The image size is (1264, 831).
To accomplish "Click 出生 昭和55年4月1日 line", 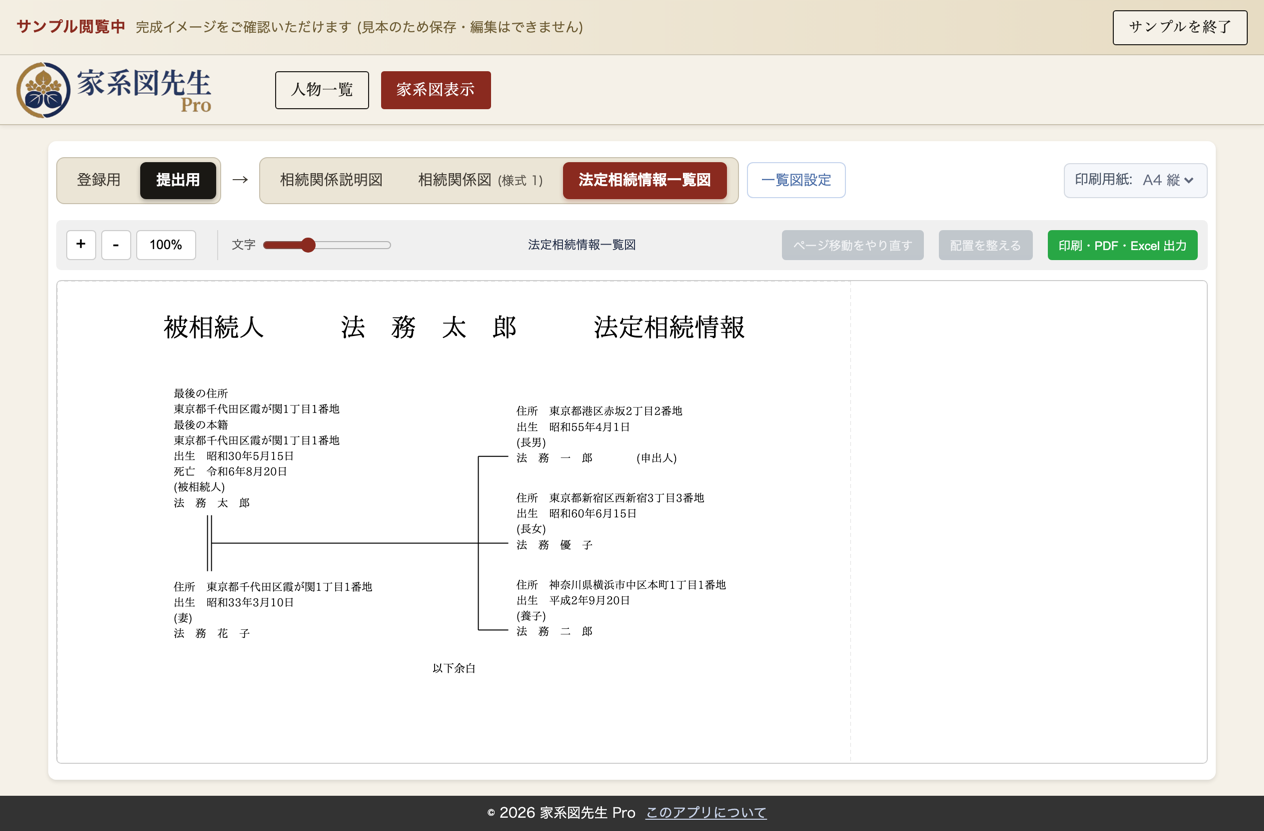I will [574, 427].
